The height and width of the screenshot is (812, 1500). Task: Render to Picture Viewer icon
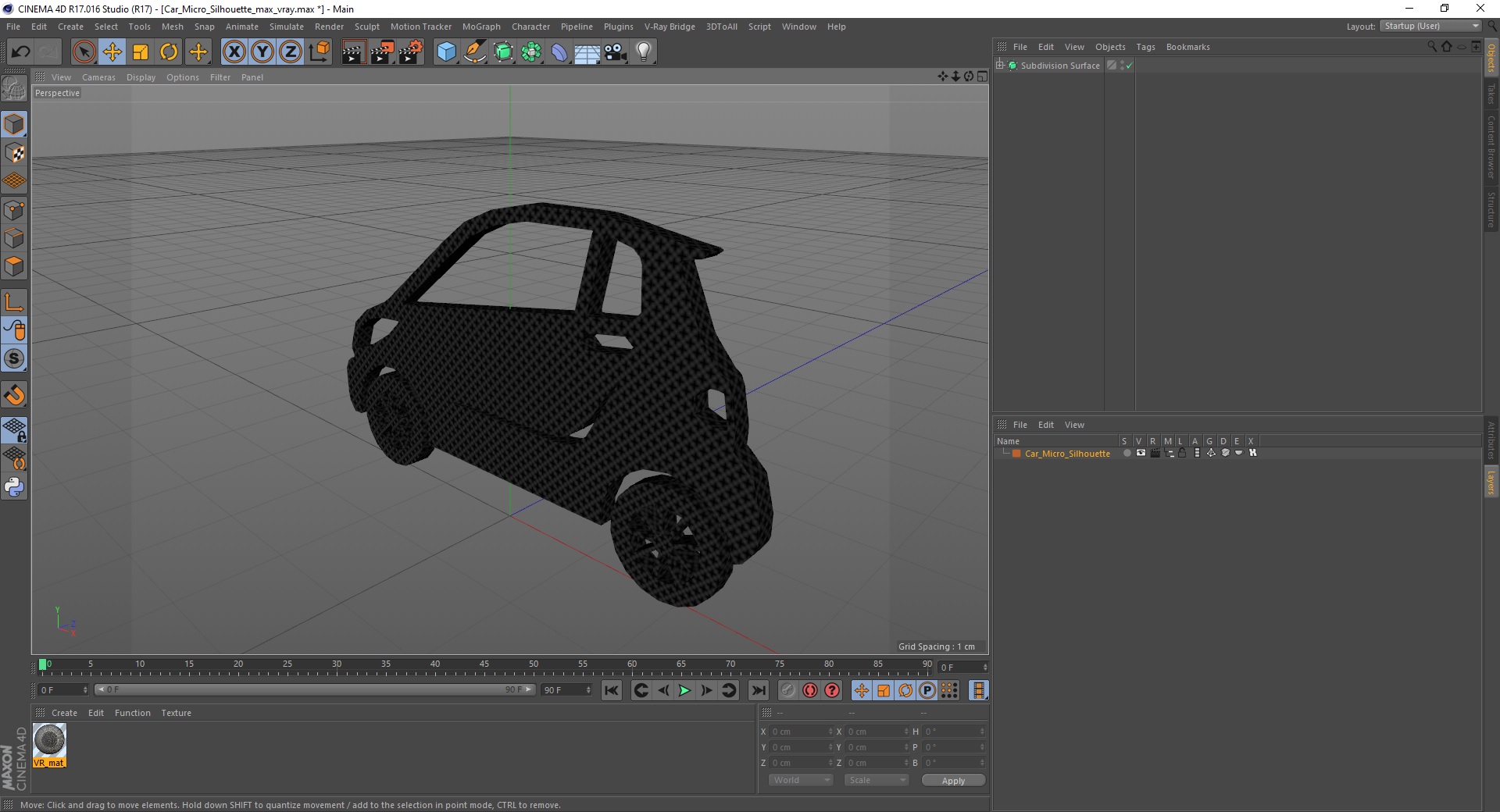pyautogui.click(x=382, y=52)
